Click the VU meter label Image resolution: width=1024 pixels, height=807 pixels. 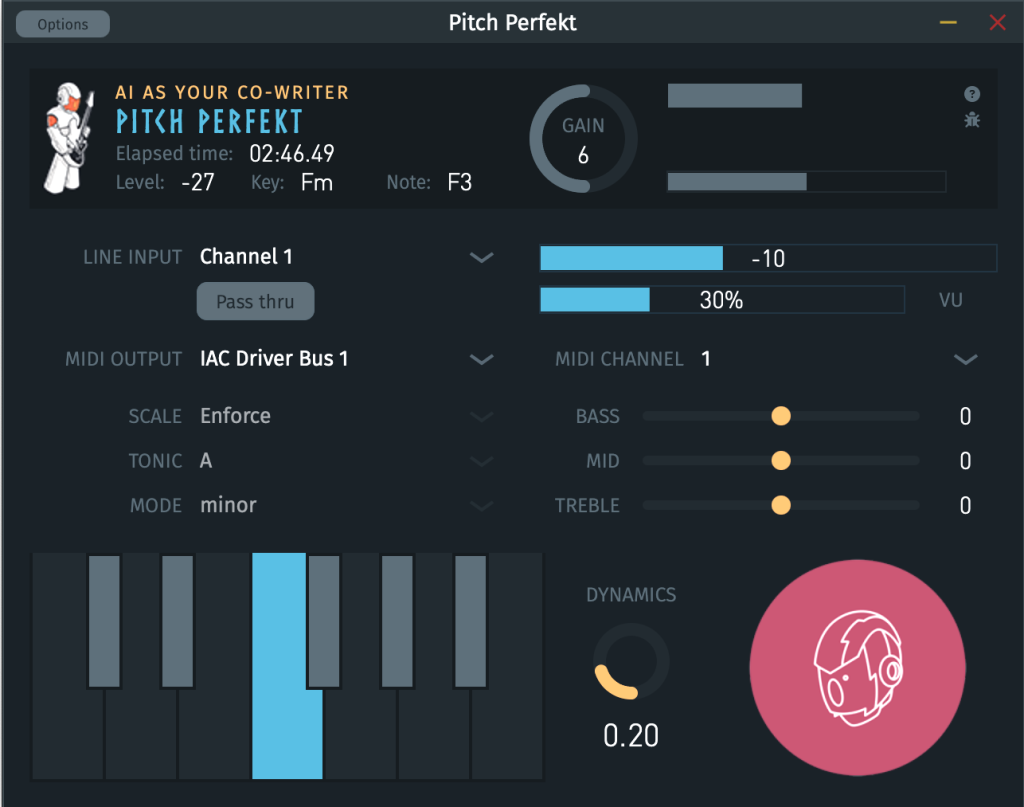[951, 300]
